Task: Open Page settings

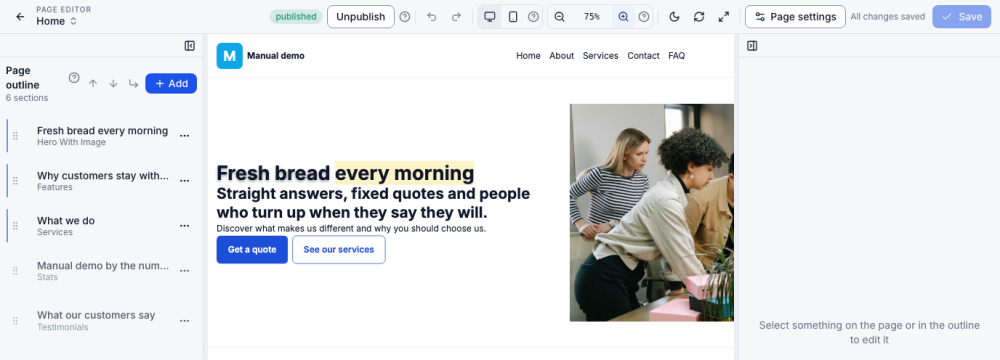Action: [795, 17]
